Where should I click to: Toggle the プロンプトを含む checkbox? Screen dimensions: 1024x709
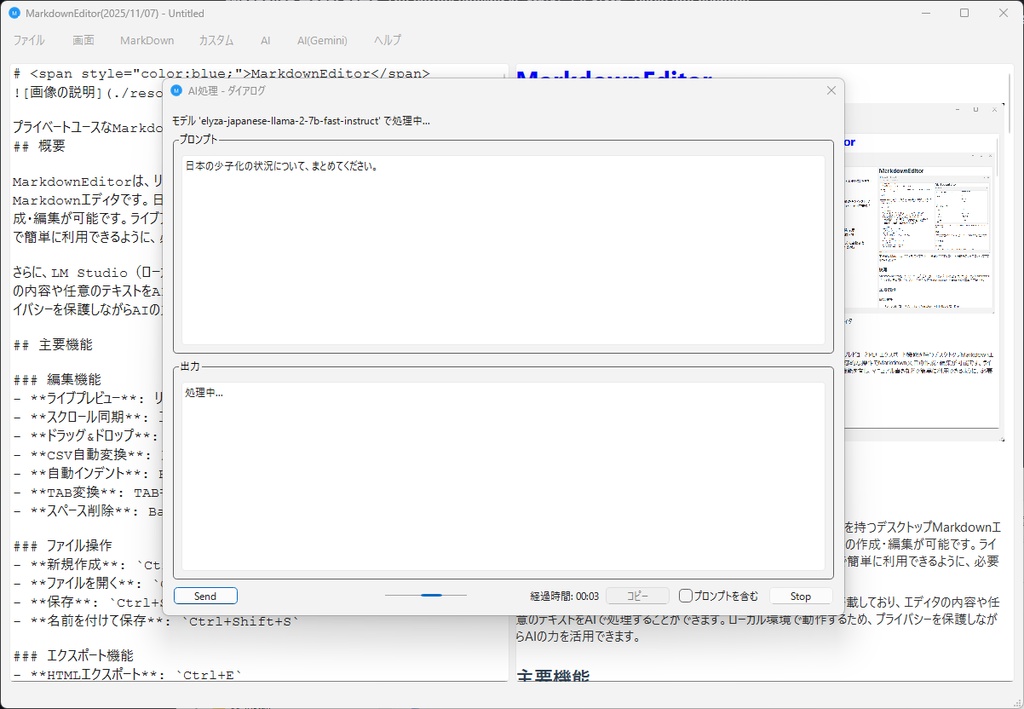[x=686, y=596]
